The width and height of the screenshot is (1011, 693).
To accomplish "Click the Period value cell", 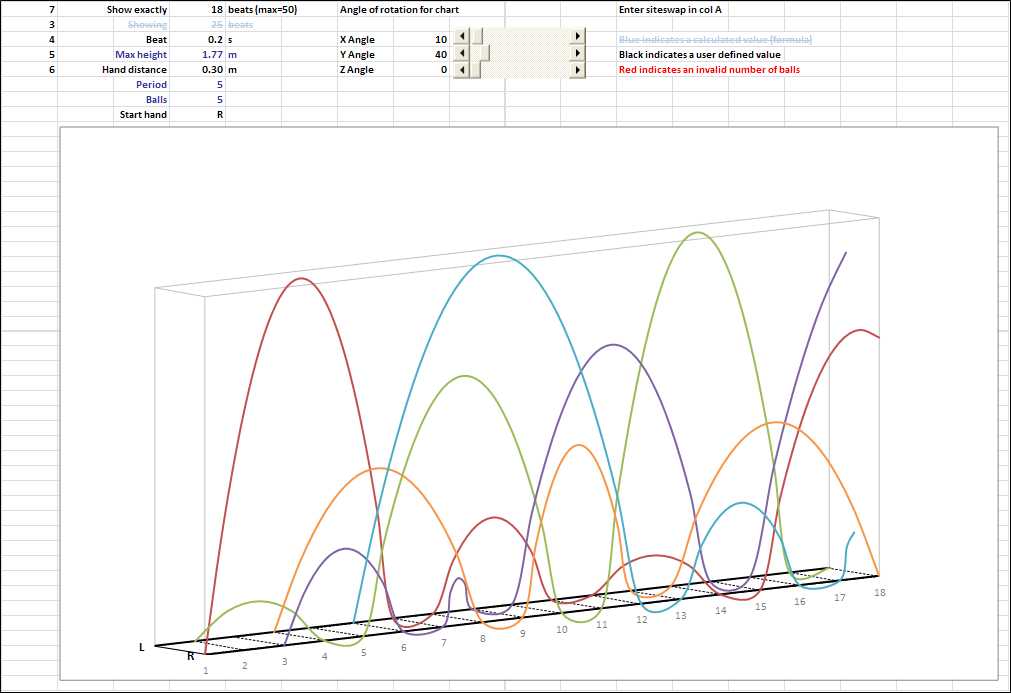I will [x=197, y=84].
